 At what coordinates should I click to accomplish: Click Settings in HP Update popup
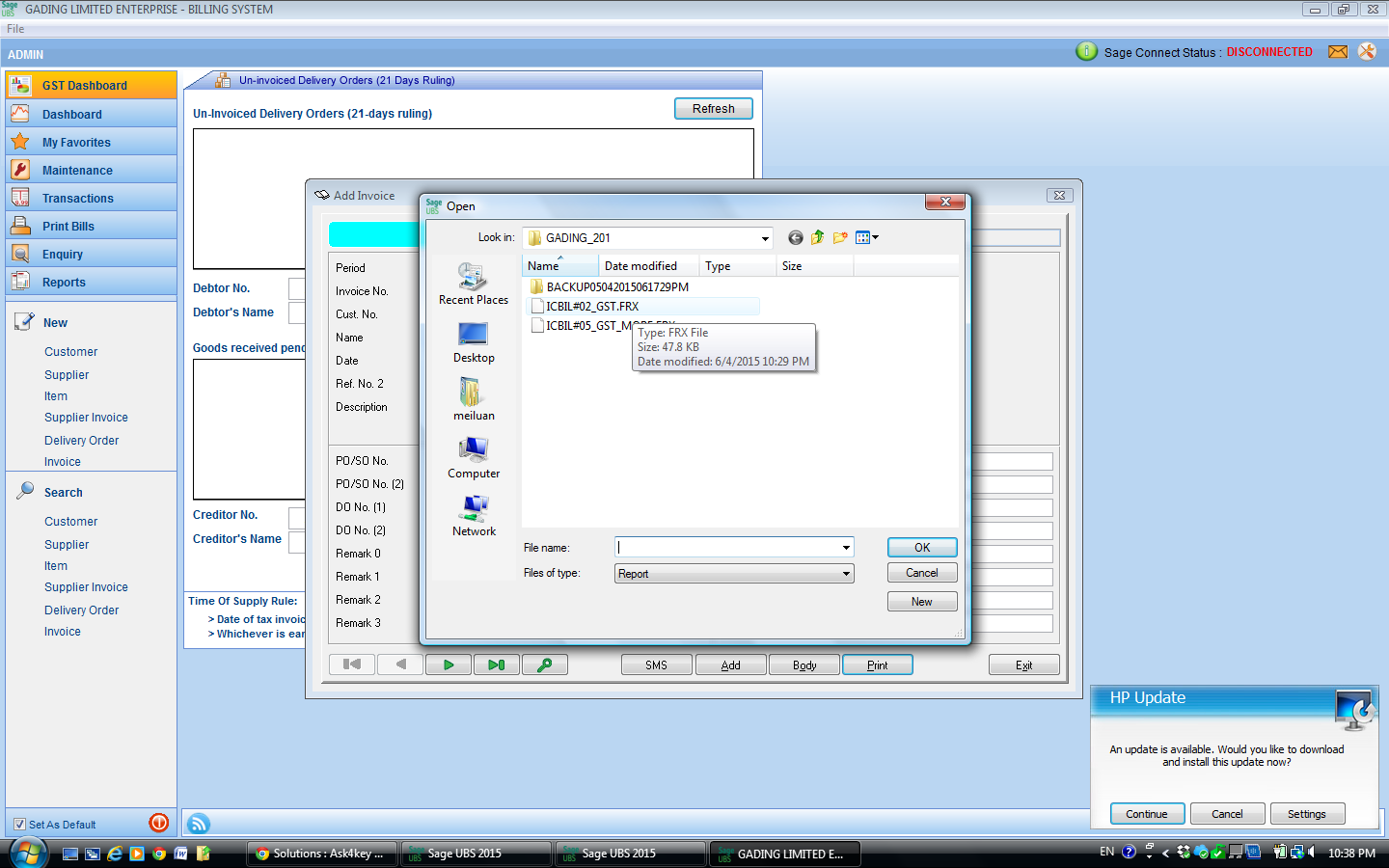pos(1307,814)
